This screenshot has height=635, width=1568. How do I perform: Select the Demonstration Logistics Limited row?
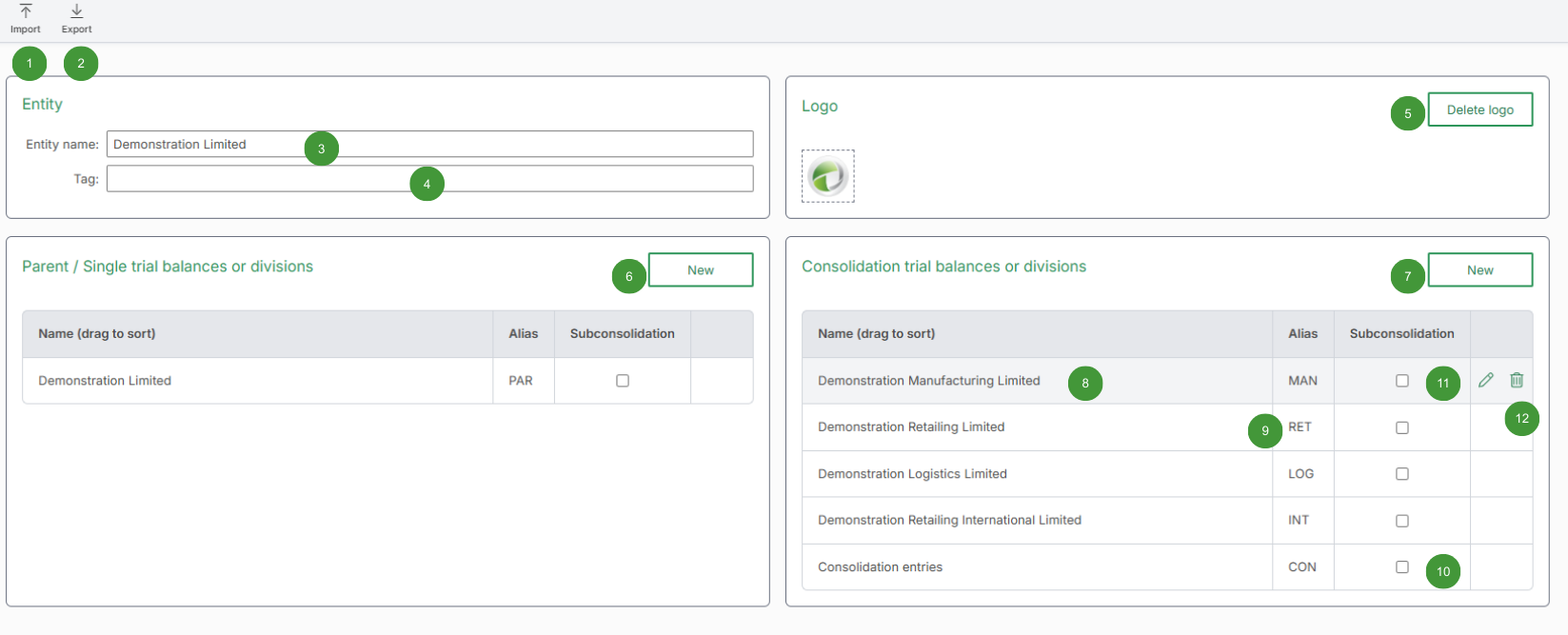tap(911, 474)
